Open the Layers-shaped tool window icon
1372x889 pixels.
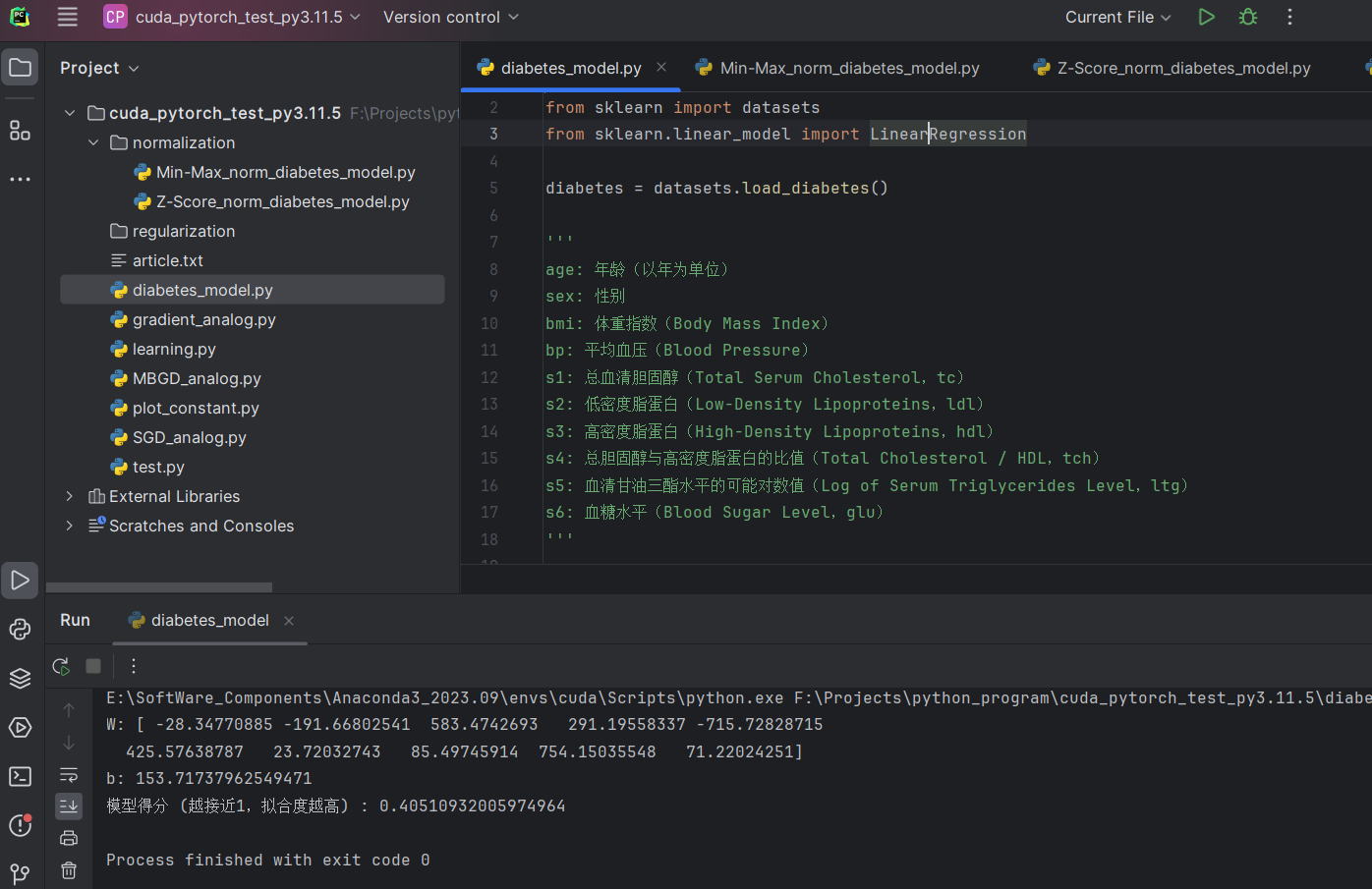pos(20,679)
